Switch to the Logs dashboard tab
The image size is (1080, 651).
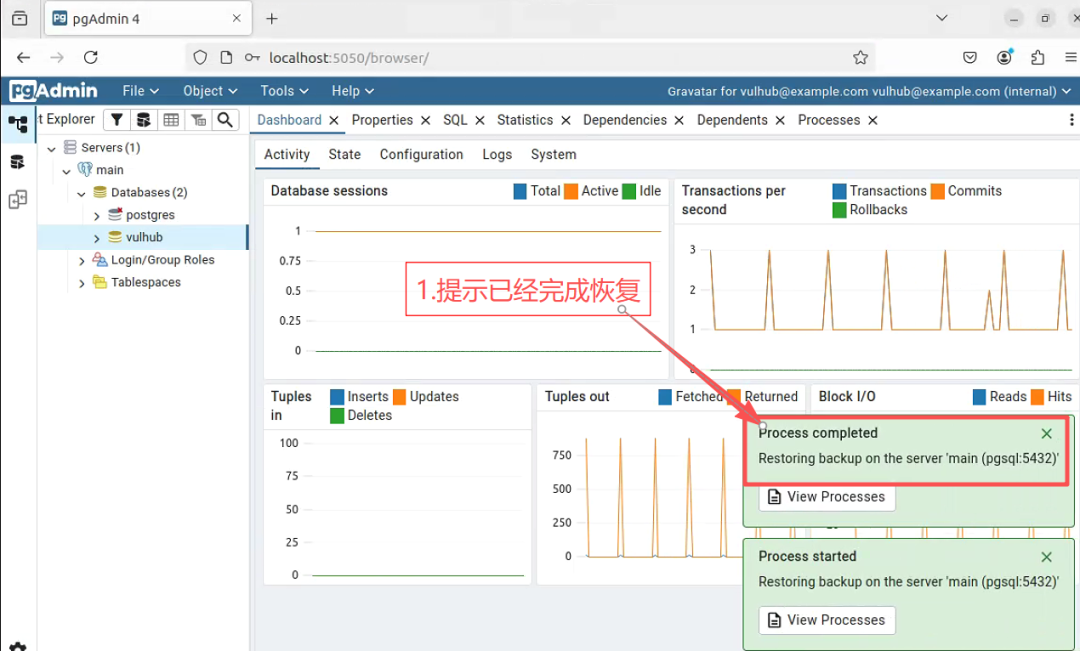497,154
